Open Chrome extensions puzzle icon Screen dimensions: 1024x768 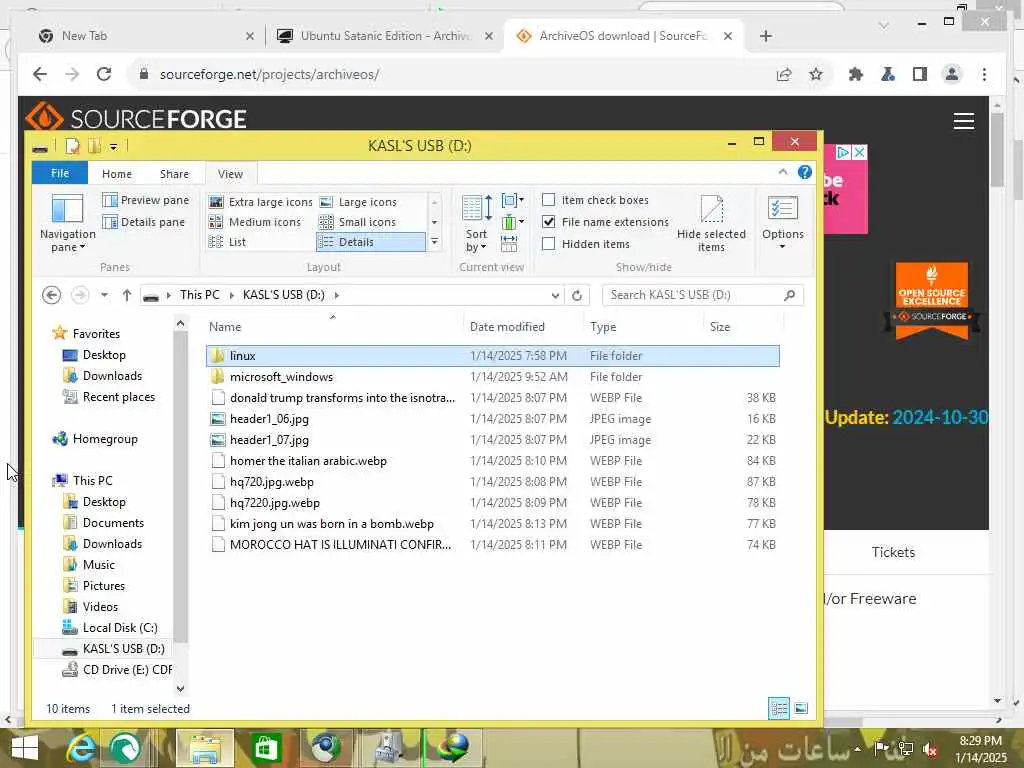coord(855,74)
